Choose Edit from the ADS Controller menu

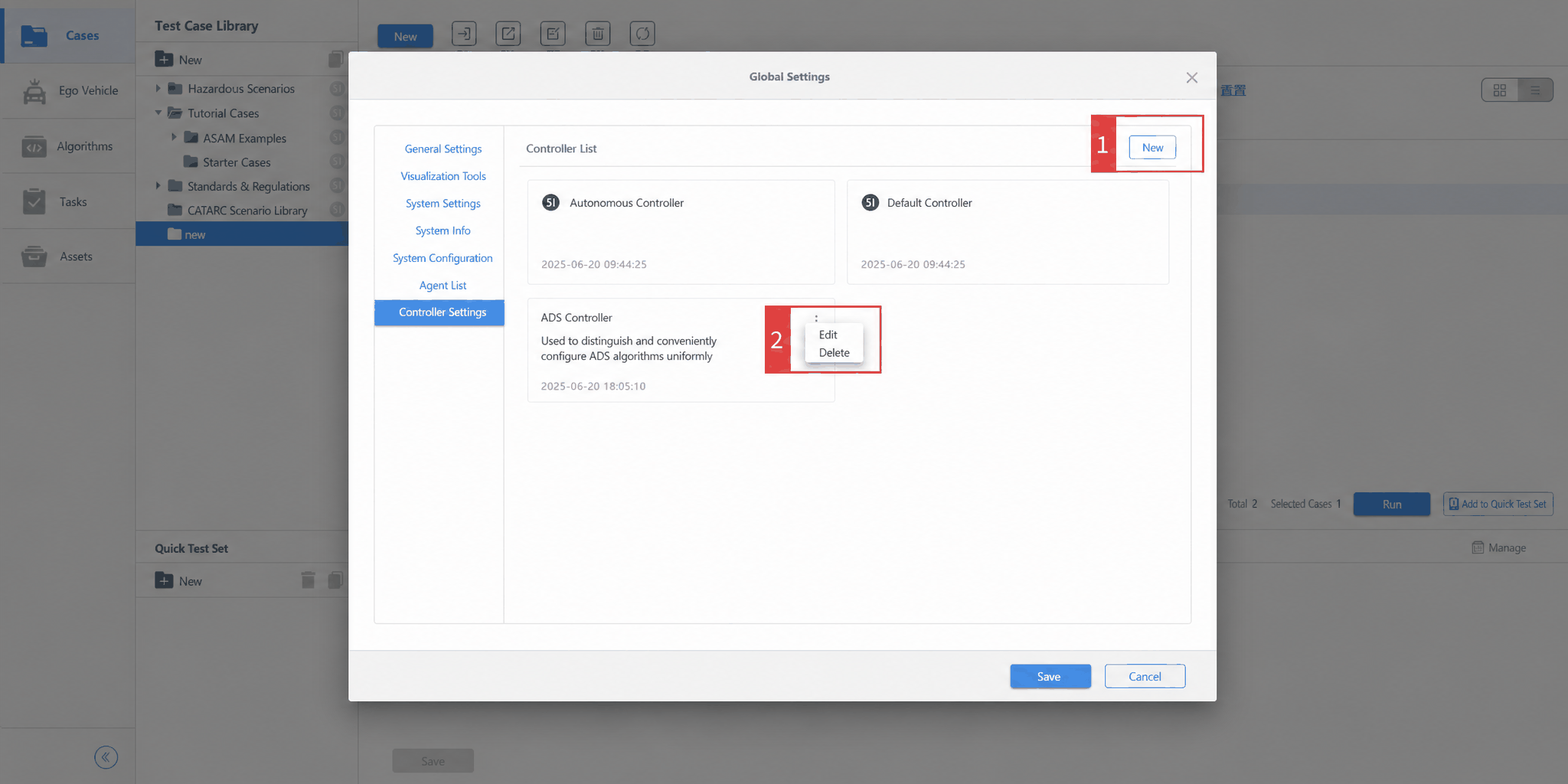828,335
